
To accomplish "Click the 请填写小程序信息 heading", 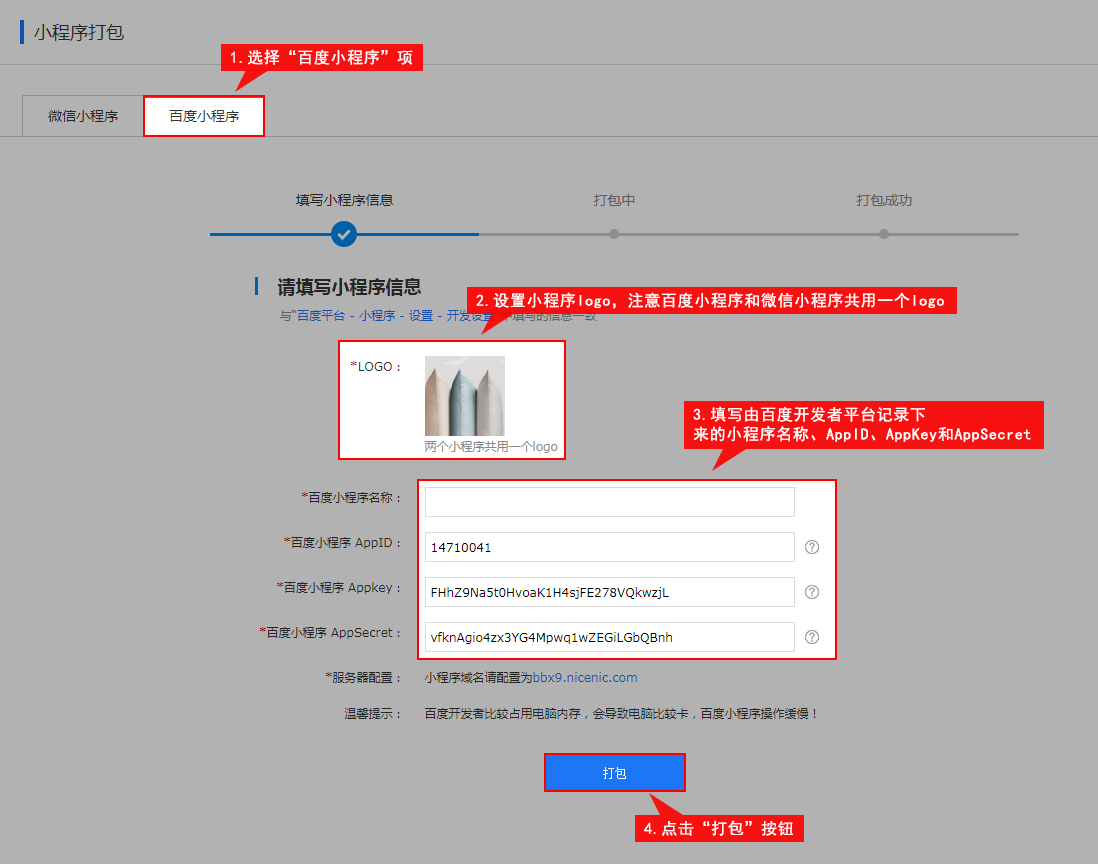I will pyautogui.click(x=349, y=287).
